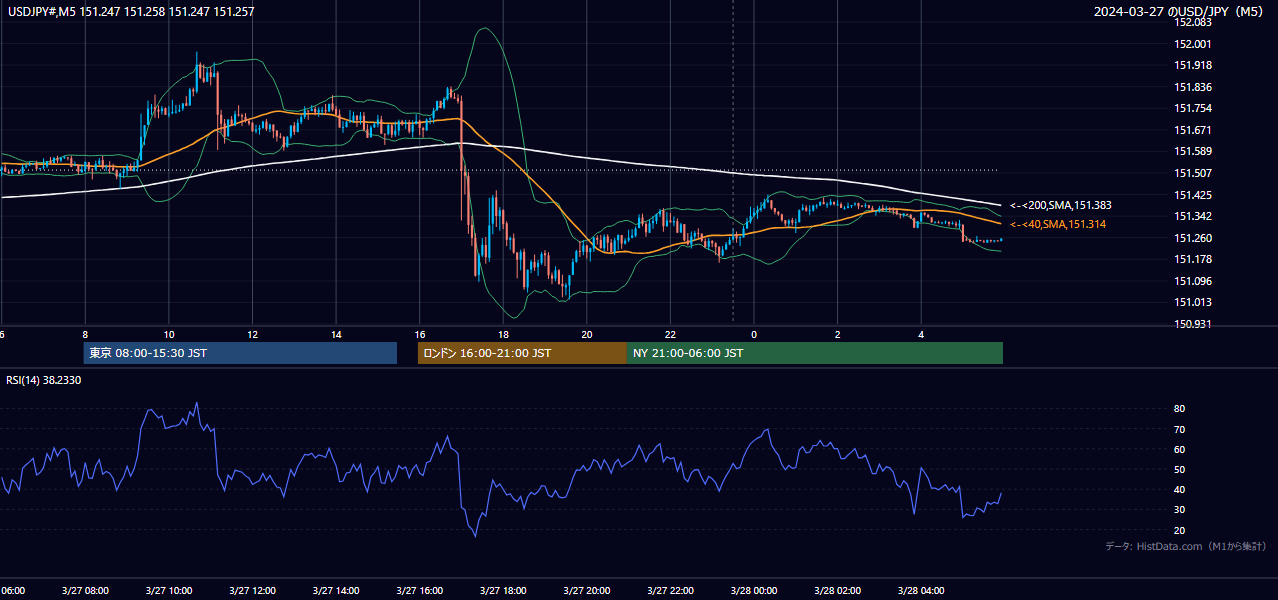
Task: Click price axis value 151.671
Action: pos(1193,130)
